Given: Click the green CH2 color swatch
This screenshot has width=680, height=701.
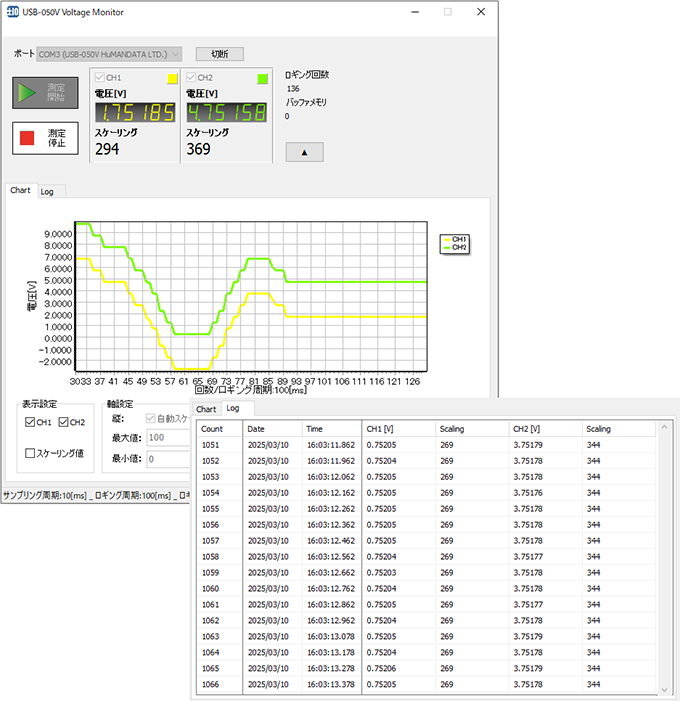Looking at the screenshot, I should 263,79.
